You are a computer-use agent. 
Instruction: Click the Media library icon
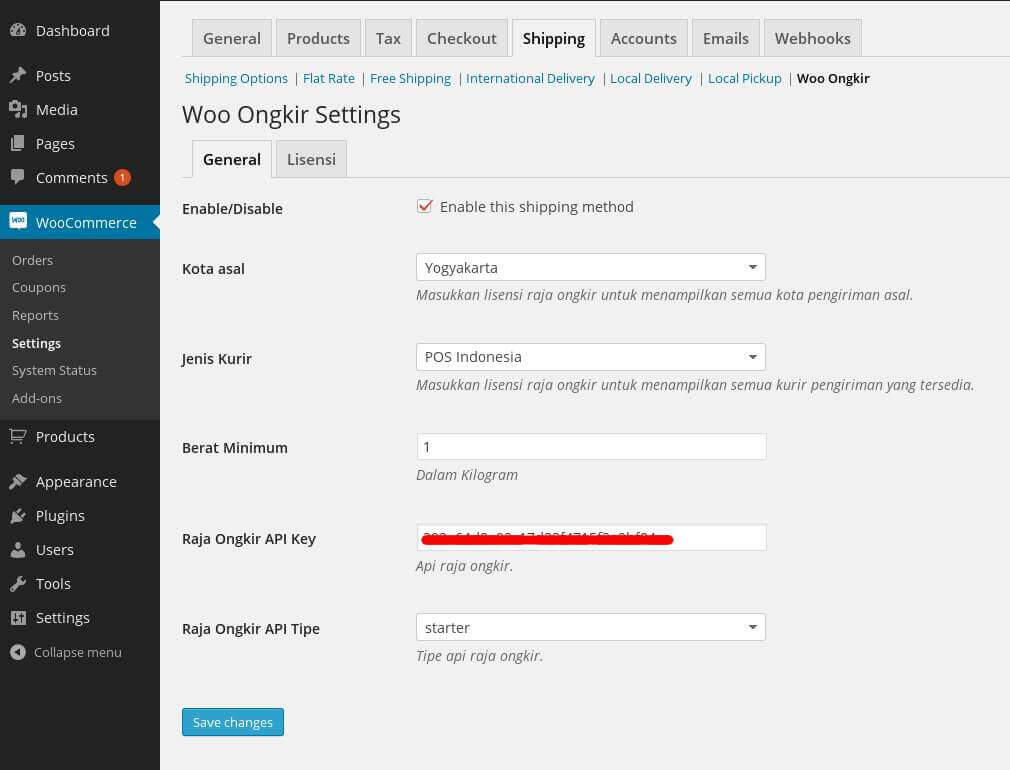18,110
